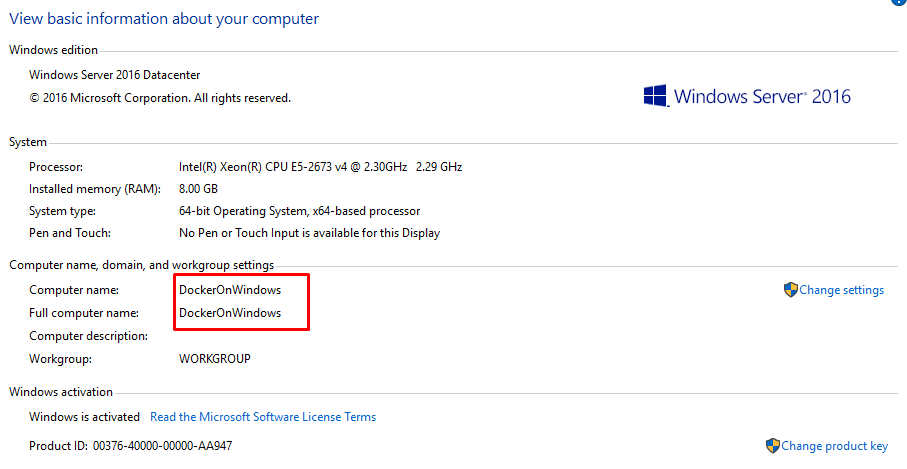The height and width of the screenshot is (469, 907).
Task: Click the Product ID number
Action: pyautogui.click(x=162, y=446)
